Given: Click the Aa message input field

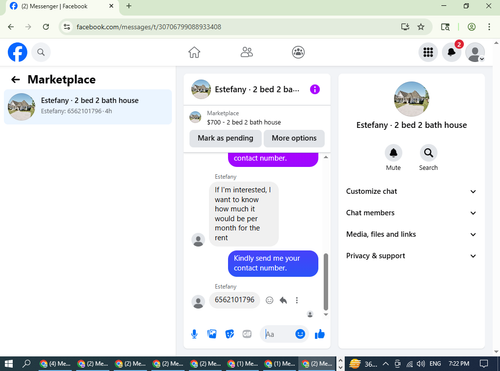Looking at the screenshot, I should pyautogui.click(x=278, y=334).
